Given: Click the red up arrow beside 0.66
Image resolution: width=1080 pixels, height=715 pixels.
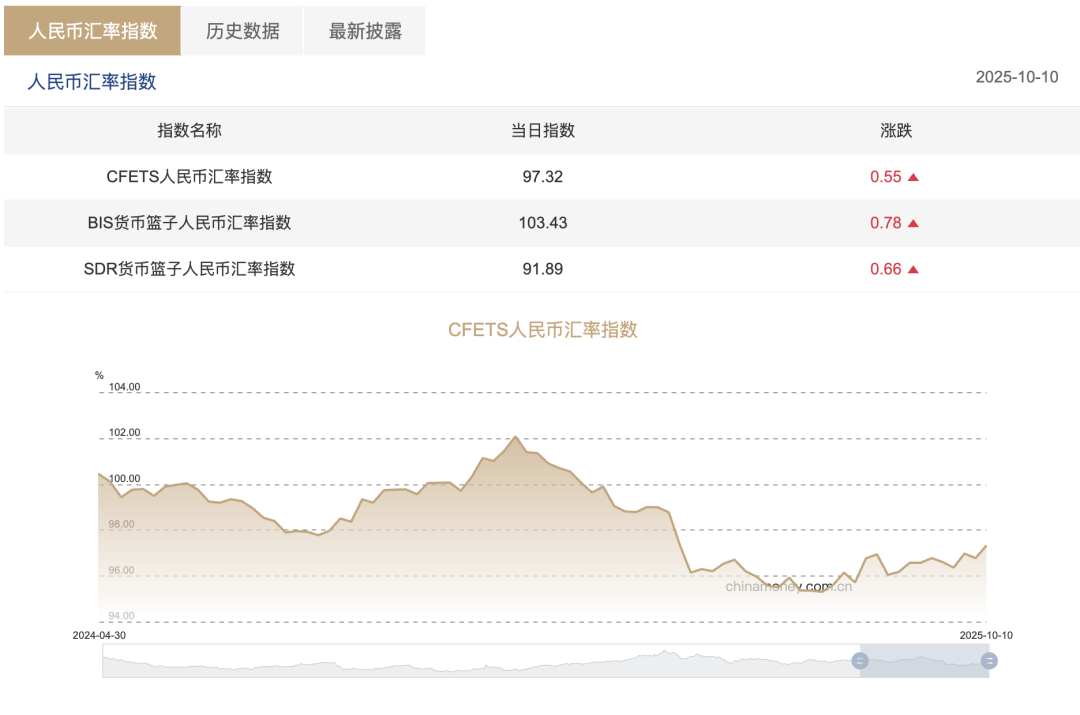Looking at the screenshot, I should pos(913,269).
